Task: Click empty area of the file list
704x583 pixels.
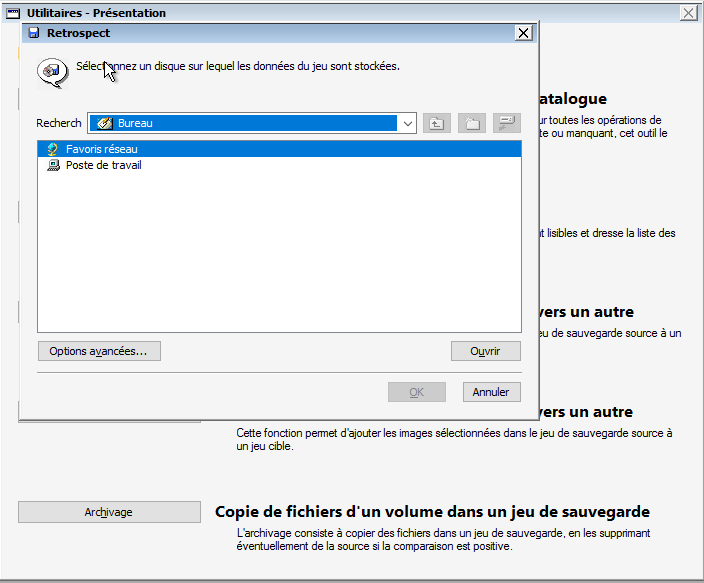Action: click(x=278, y=260)
